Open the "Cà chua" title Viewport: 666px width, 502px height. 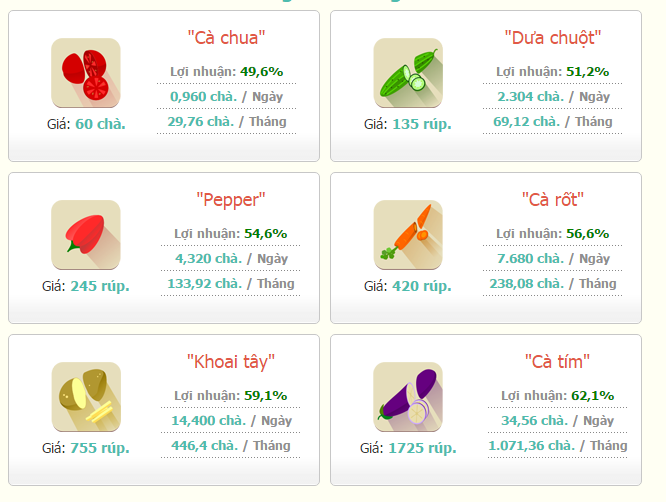click(226, 38)
